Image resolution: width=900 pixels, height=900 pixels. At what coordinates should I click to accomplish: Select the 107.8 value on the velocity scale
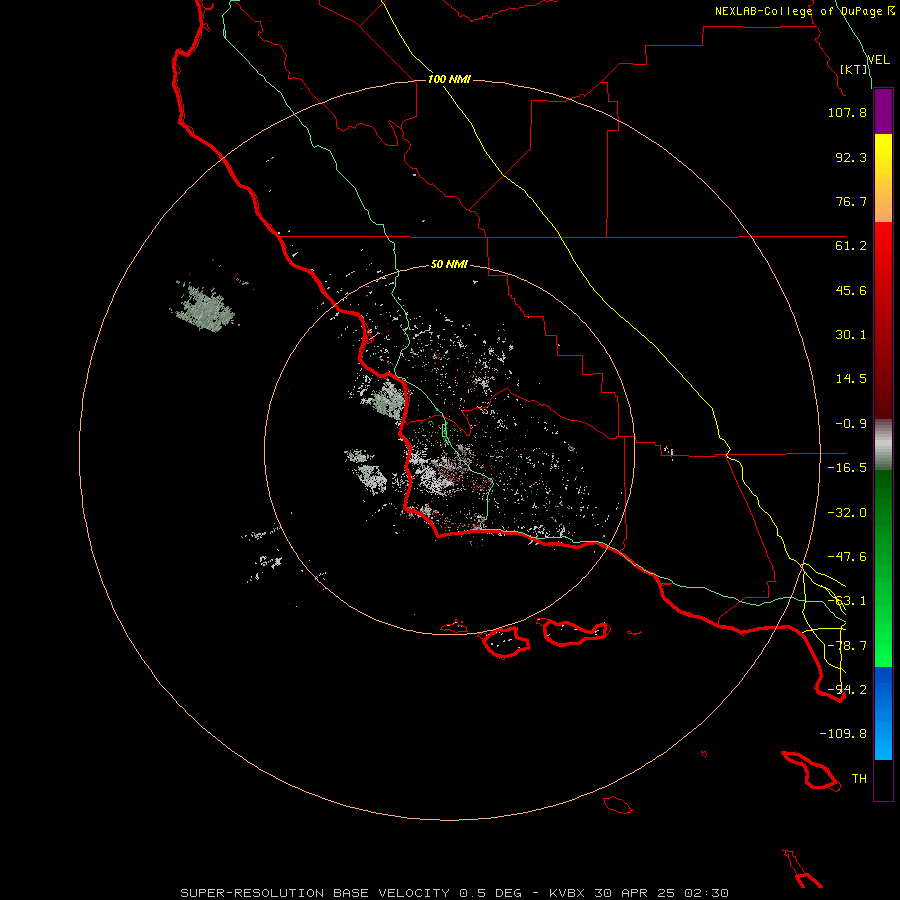[x=847, y=112]
